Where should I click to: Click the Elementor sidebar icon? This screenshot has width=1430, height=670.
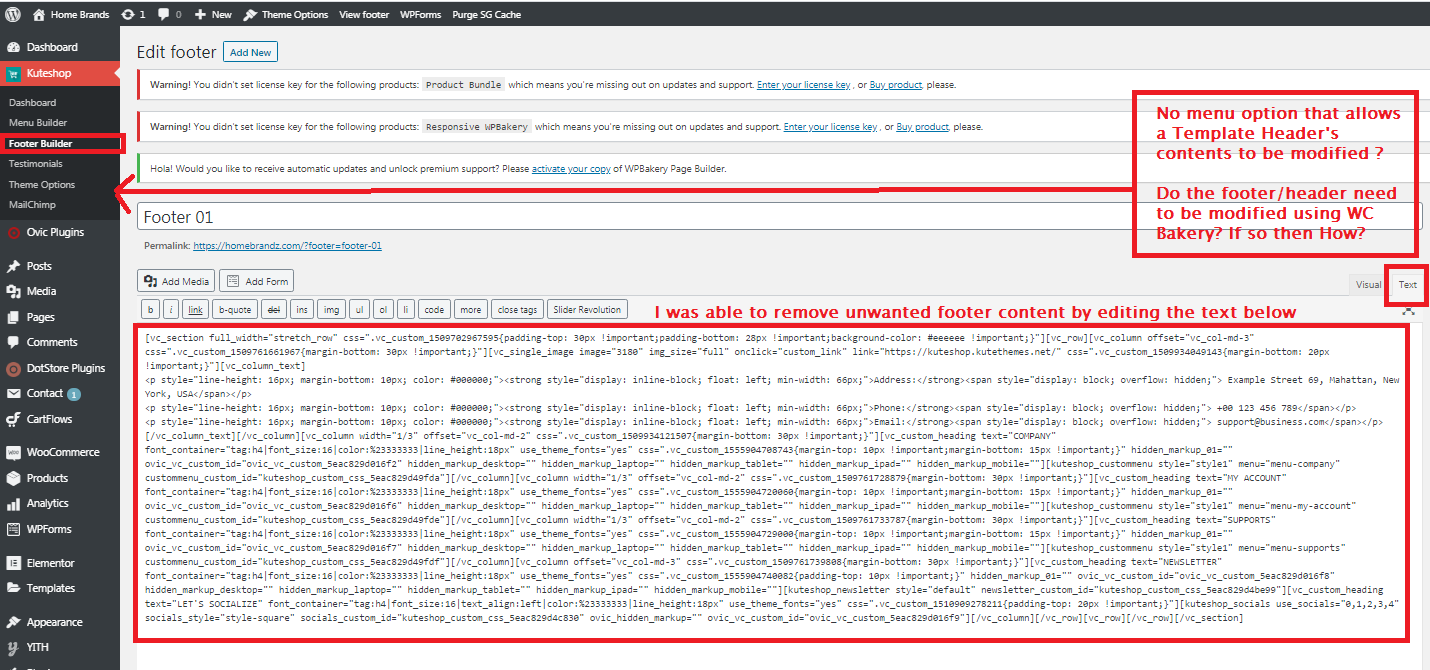[x=13, y=563]
